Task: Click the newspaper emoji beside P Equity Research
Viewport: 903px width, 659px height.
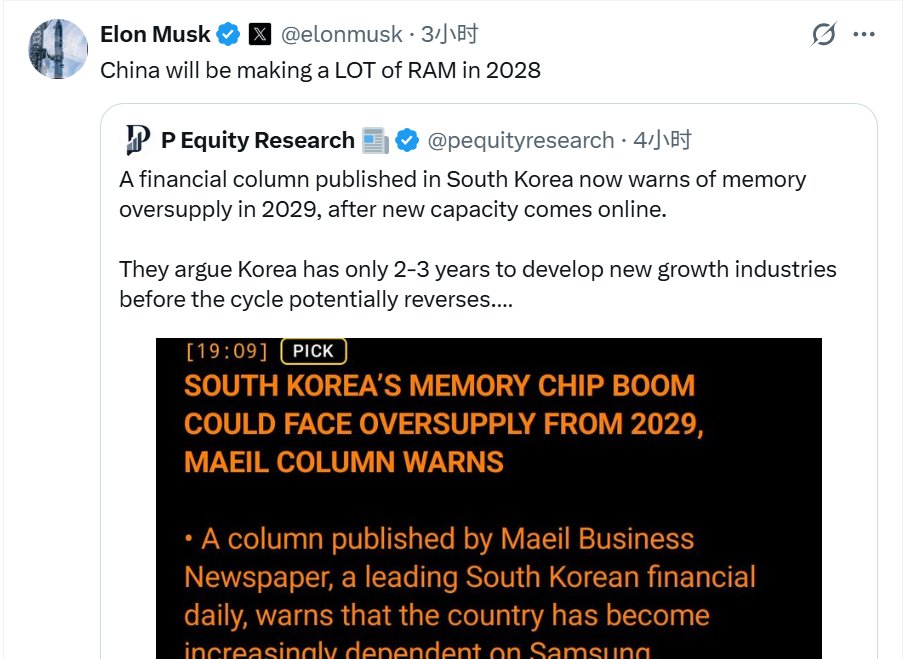Action: point(375,141)
